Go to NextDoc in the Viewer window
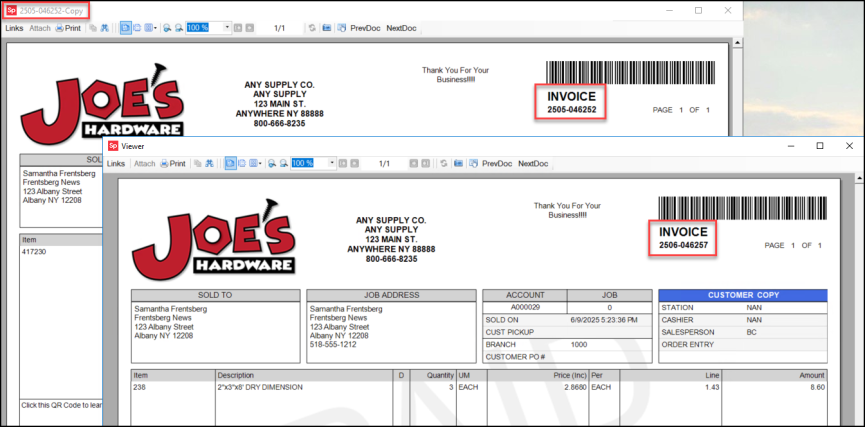 click(x=533, y=163)
